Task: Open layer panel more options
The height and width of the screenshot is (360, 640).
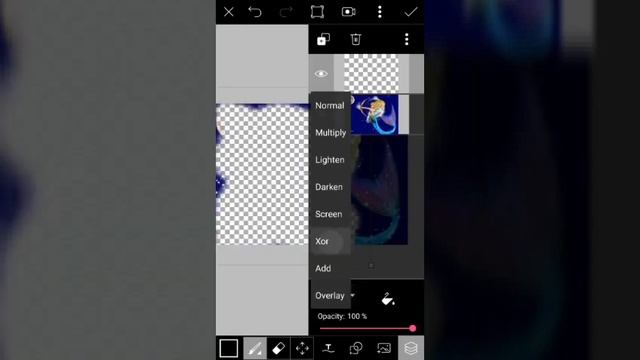Action: (x=407, y=39)
